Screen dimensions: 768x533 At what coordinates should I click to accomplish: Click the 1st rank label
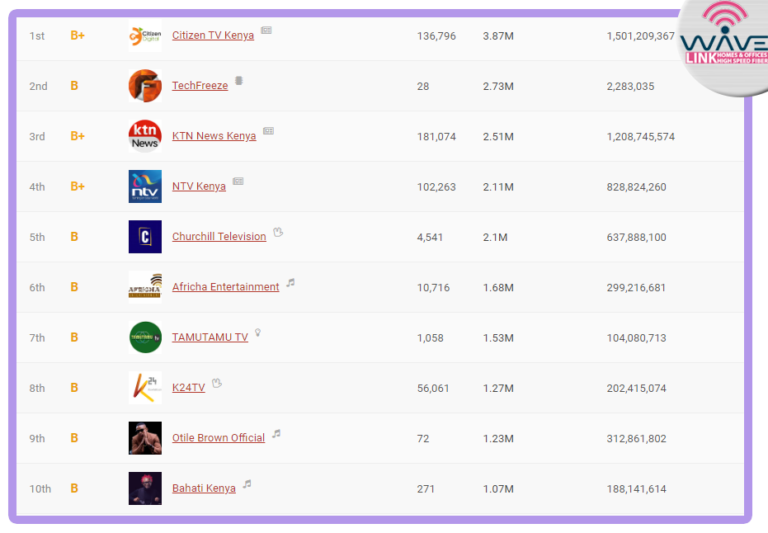tap(37, 36)
